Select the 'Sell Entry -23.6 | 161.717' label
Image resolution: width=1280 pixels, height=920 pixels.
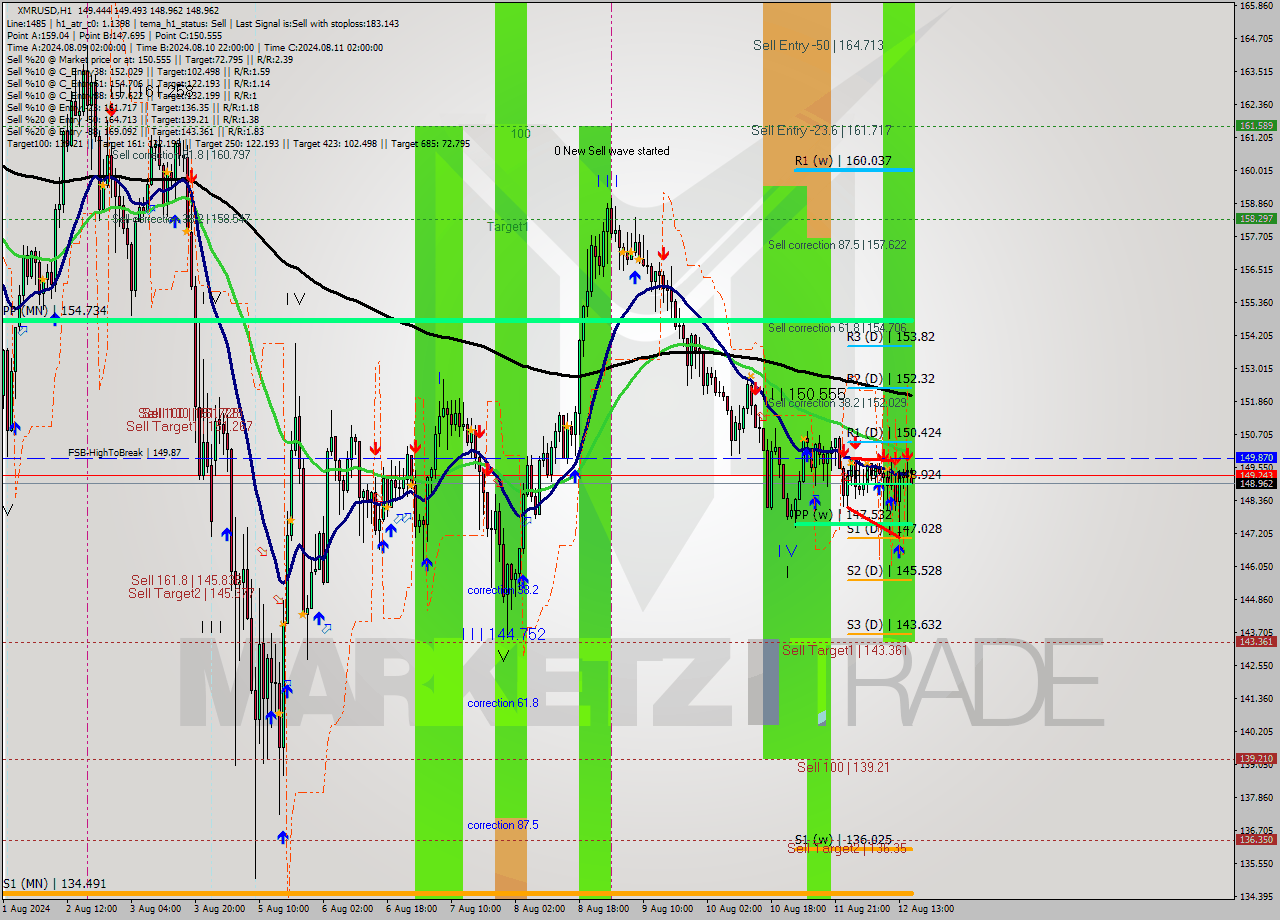tap(821, 130)
